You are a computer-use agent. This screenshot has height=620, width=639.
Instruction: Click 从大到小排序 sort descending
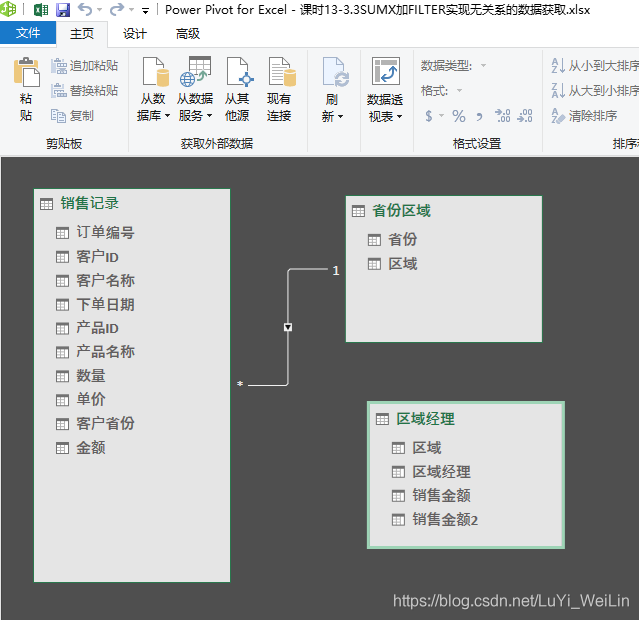click(595, 90)
